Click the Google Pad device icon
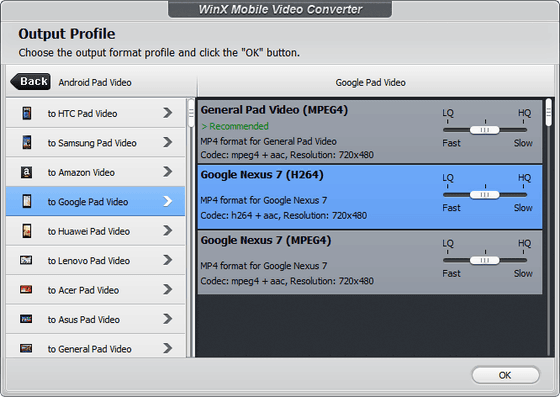The width and height of the screenshot is (560, 397). (26, 201)
